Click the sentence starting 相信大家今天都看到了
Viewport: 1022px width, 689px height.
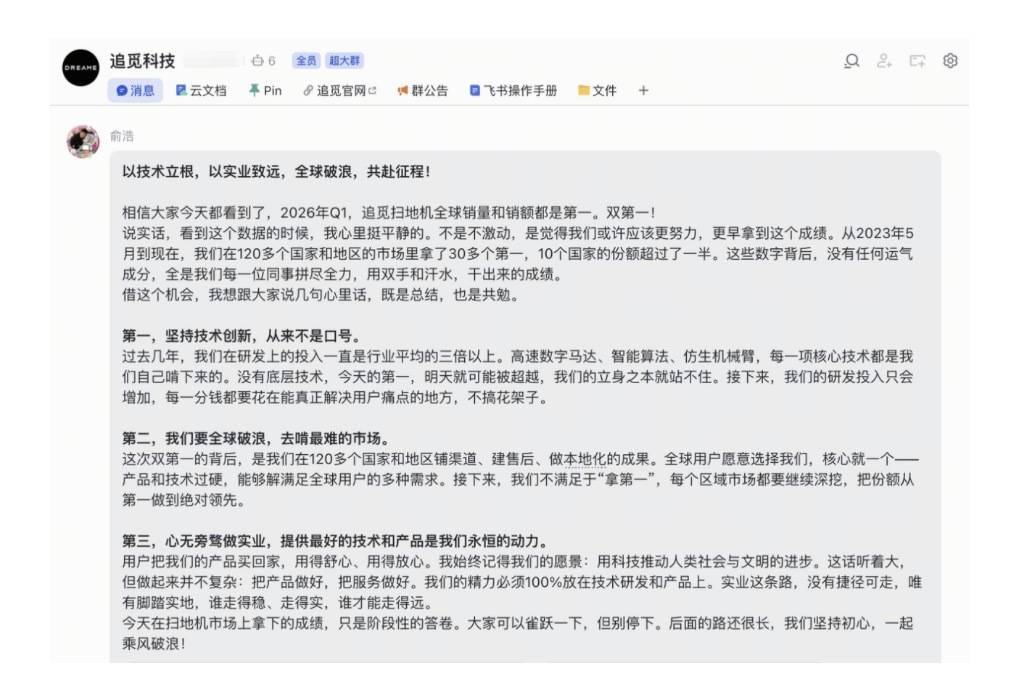pos(389,213)
